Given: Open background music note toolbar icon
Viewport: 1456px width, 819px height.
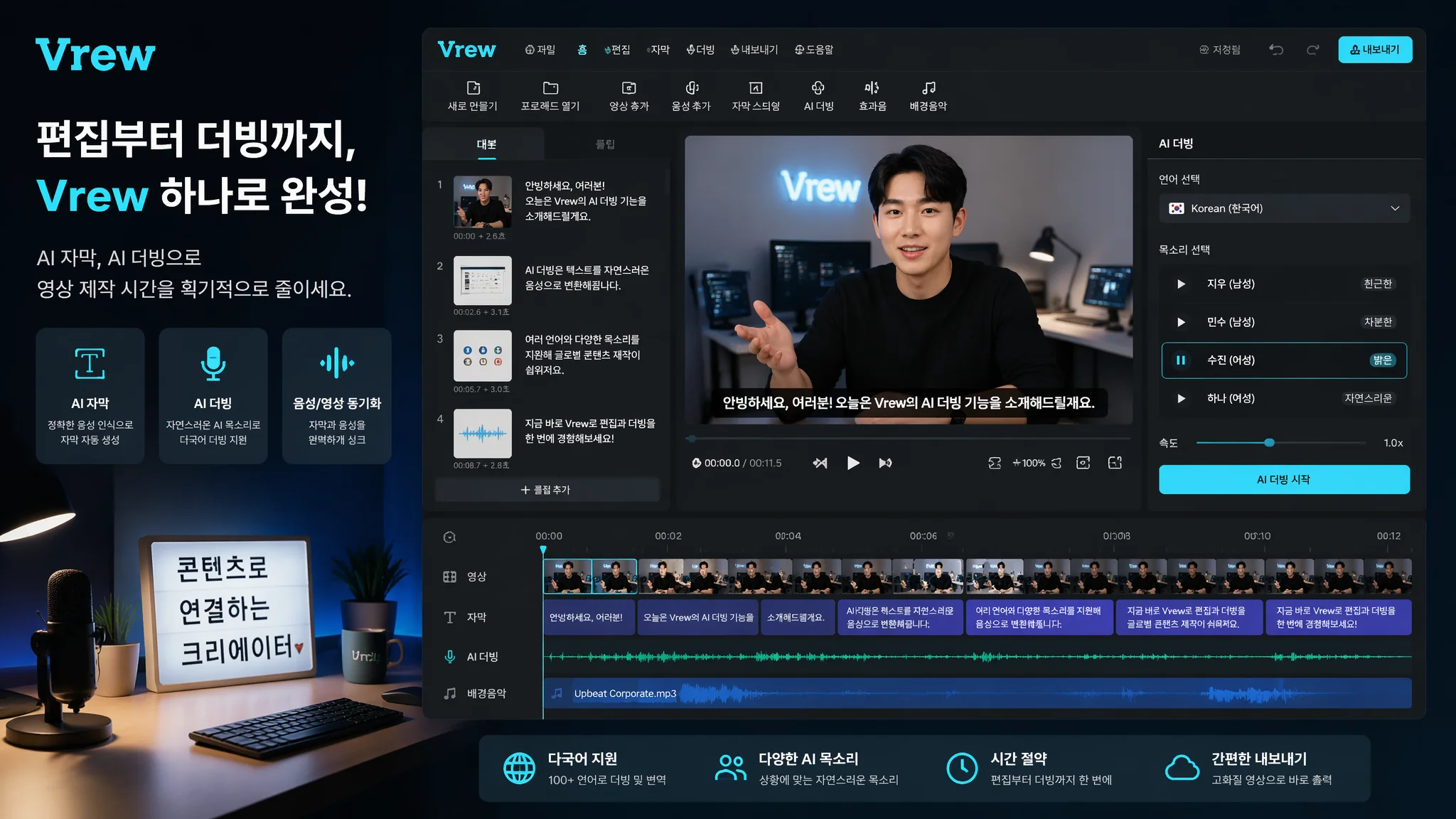Looking at the screenshot, I should [x=928, y=88].
